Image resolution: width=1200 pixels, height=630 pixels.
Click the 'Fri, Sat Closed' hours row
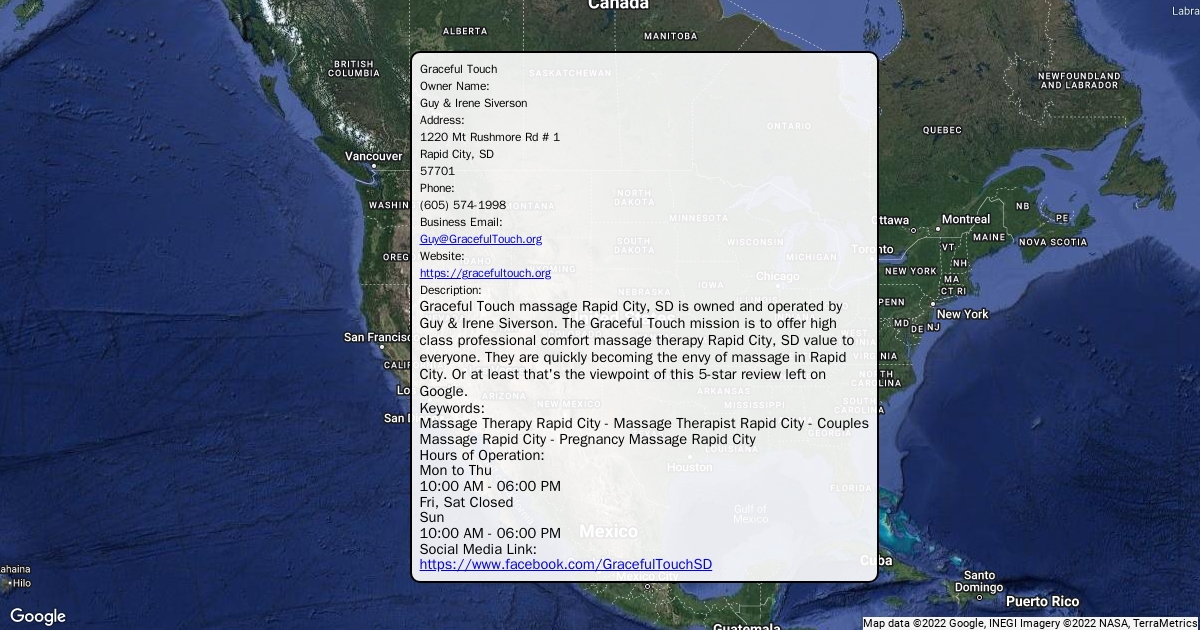[x=466, y=502]
